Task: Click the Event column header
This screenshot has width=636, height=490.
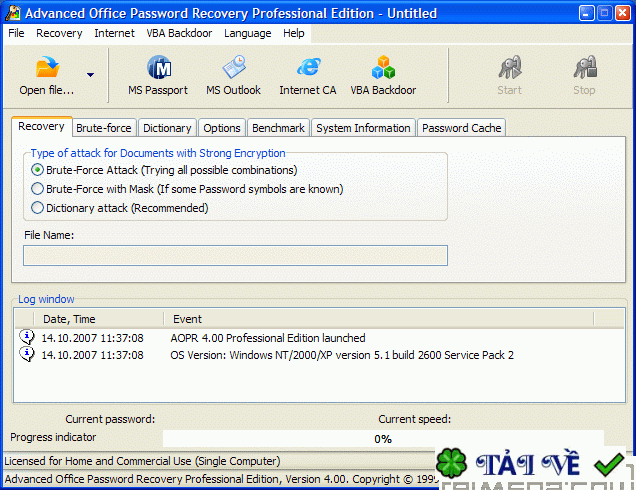Action: pyautogui.click(x=379, y=319)
